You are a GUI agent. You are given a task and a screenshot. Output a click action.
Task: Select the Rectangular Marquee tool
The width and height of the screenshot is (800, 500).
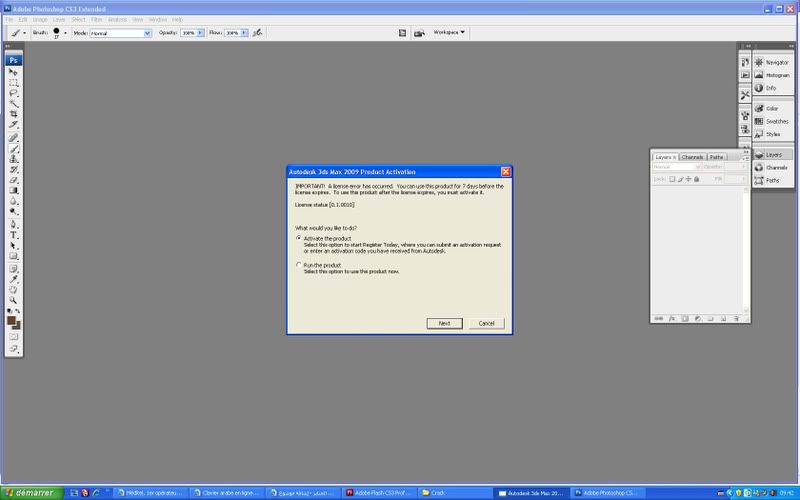[14, 83]
